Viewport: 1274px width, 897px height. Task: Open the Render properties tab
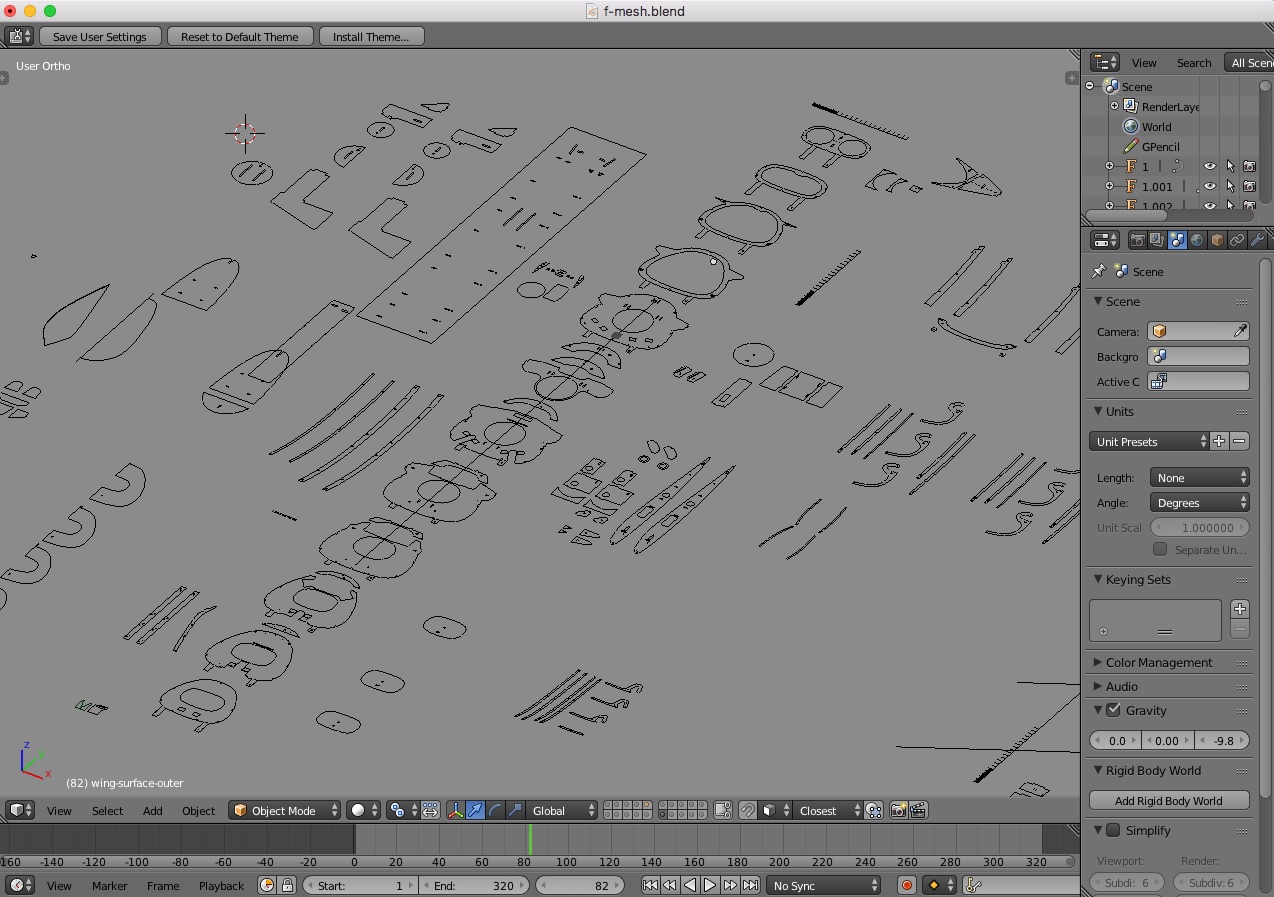click(1137, 240)
